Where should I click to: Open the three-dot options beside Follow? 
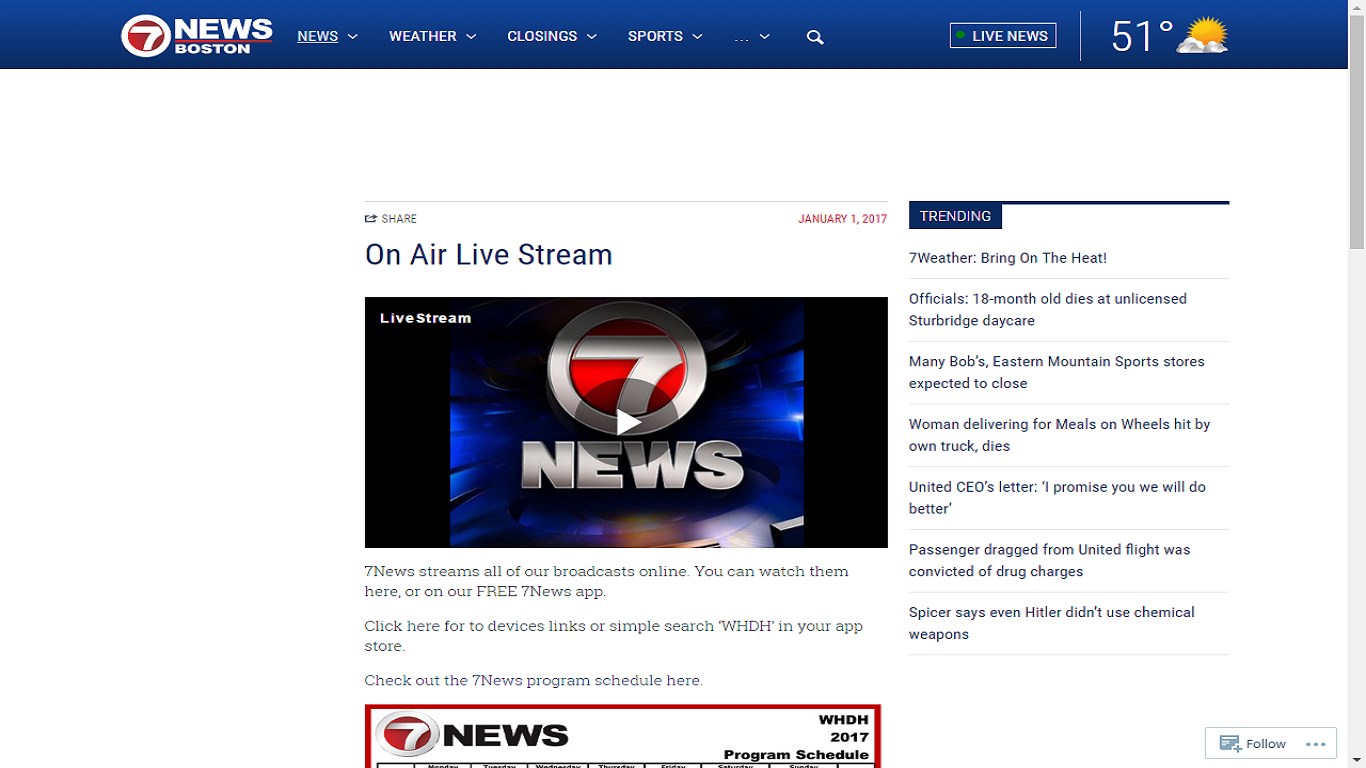(x=1315, y=744)
